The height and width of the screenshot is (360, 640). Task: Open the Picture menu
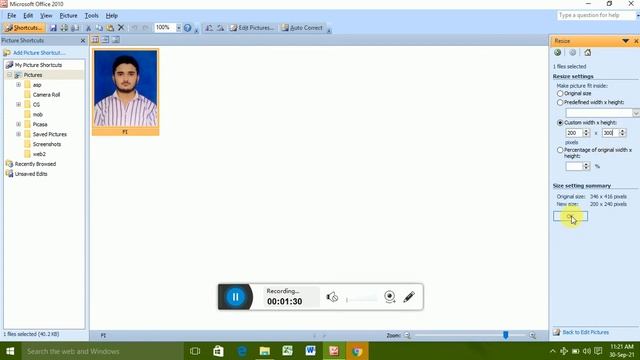tap(68, 16)
